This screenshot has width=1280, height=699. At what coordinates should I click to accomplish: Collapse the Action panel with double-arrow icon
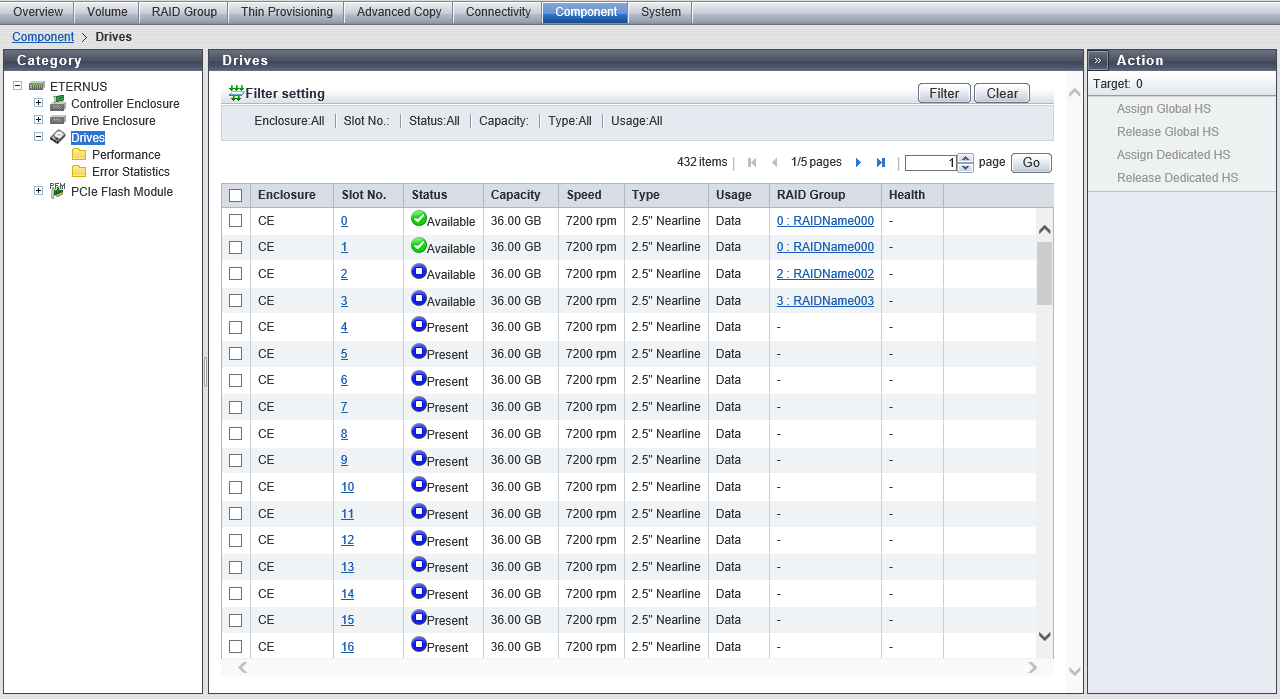click(1098, 61)
